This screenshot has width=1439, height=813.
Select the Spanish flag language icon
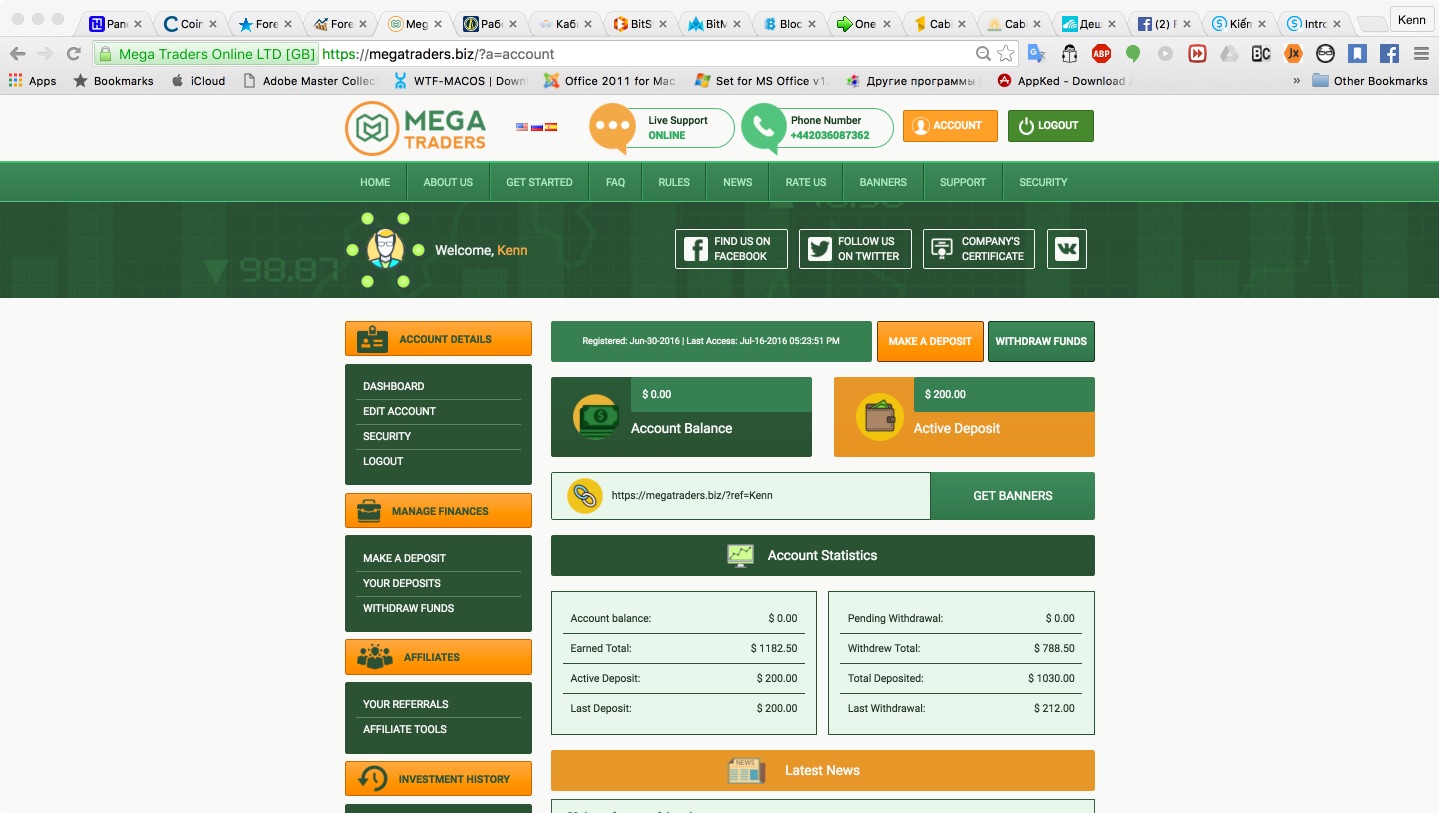(x=551, y=127)
